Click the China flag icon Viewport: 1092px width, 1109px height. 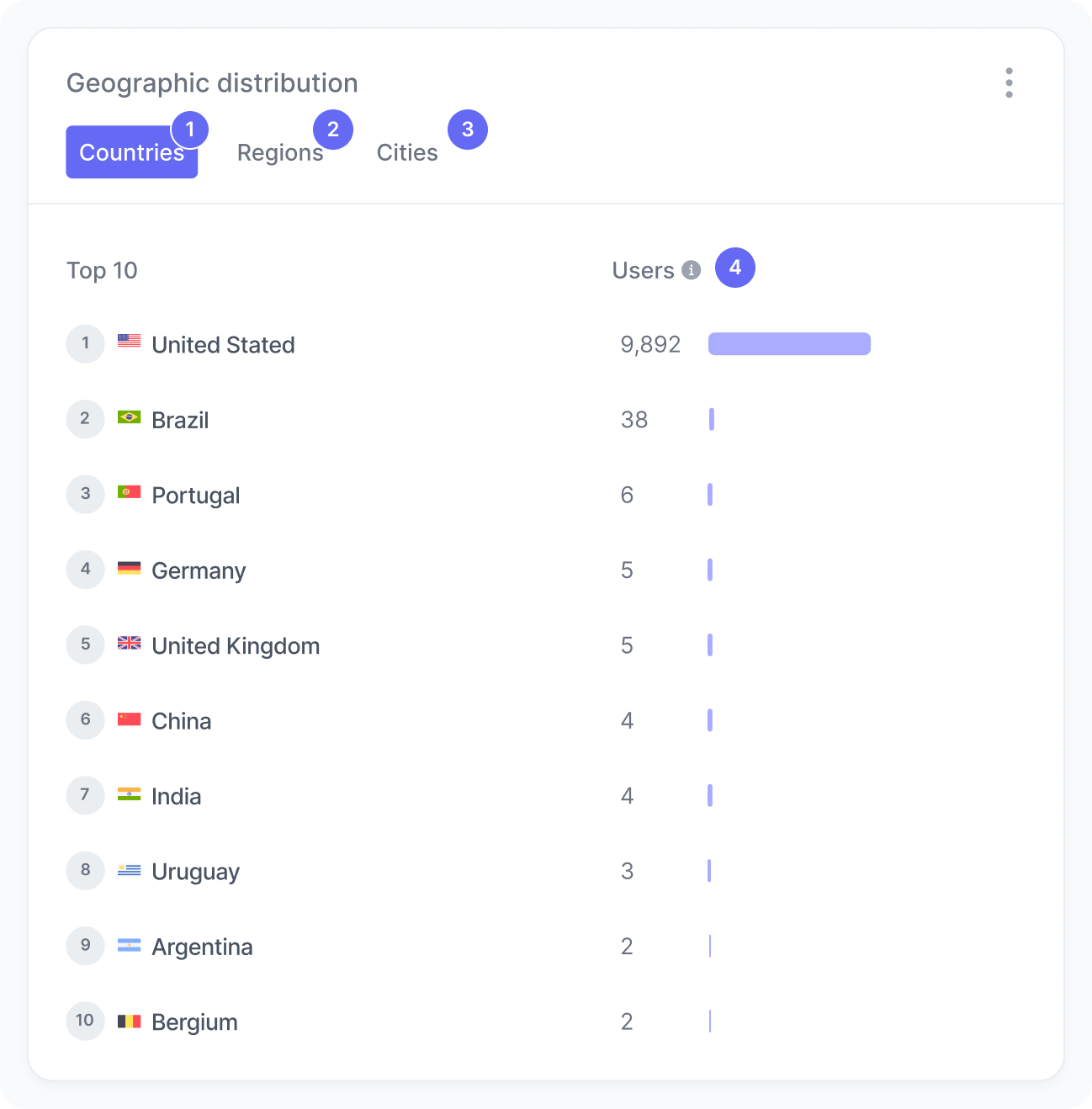130,719
